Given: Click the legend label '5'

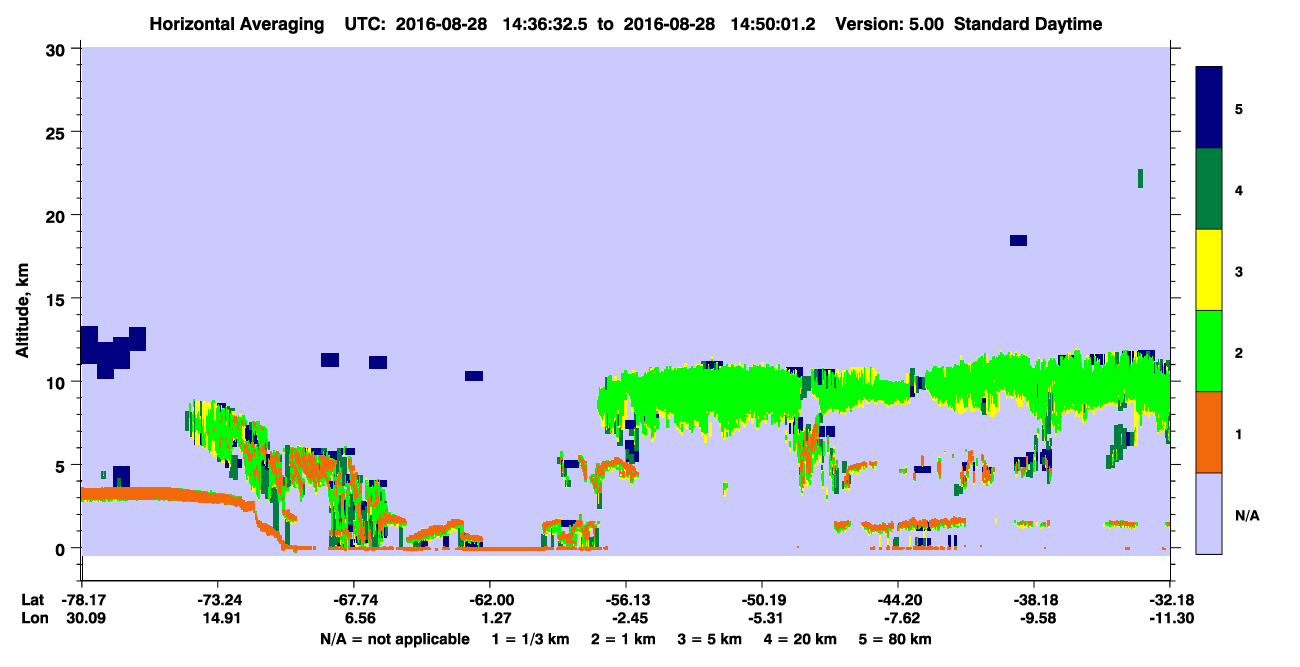Looking at the screenshot, I should [x=1239, y=108].
